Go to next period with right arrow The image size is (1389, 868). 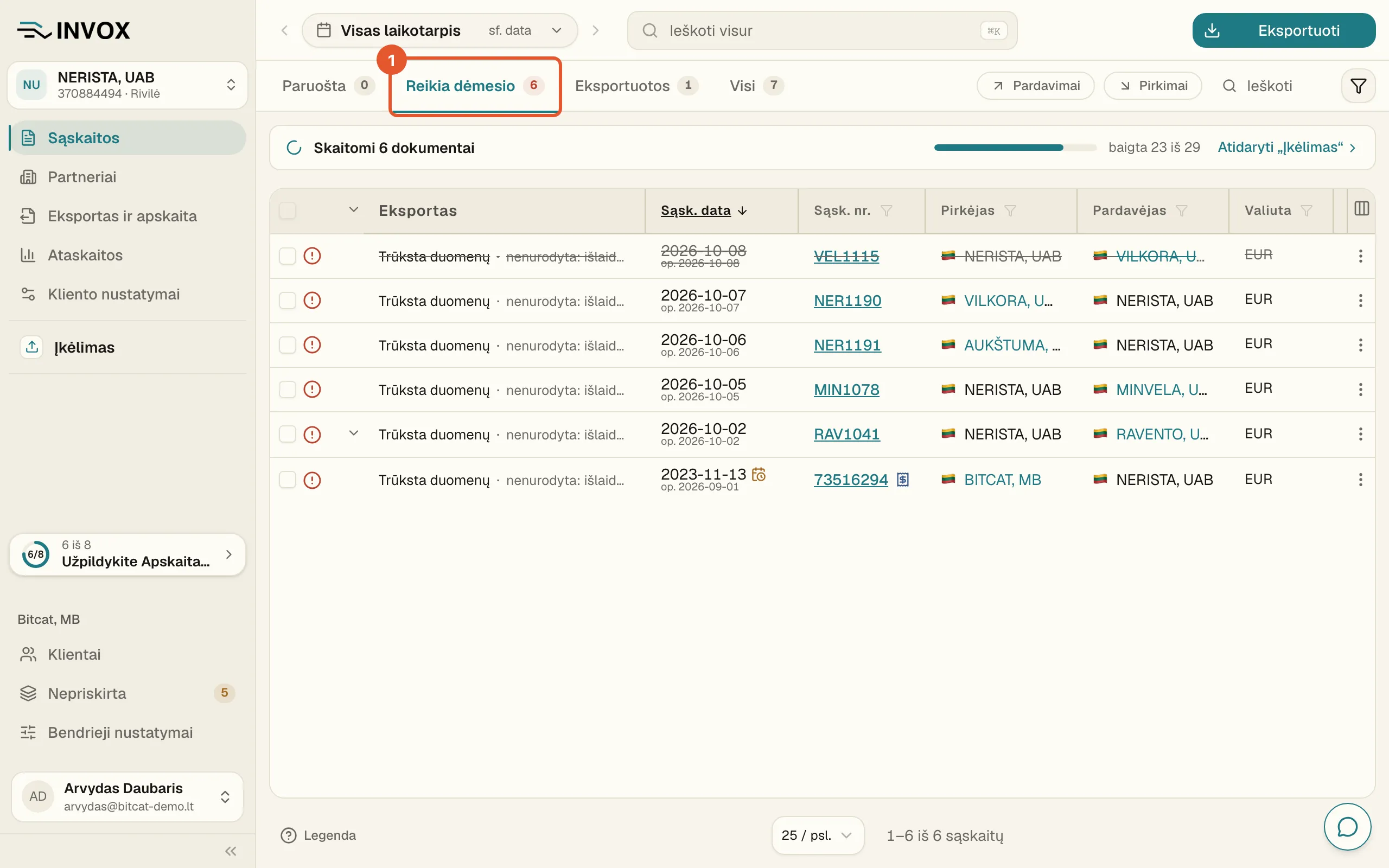coord(595,30)
